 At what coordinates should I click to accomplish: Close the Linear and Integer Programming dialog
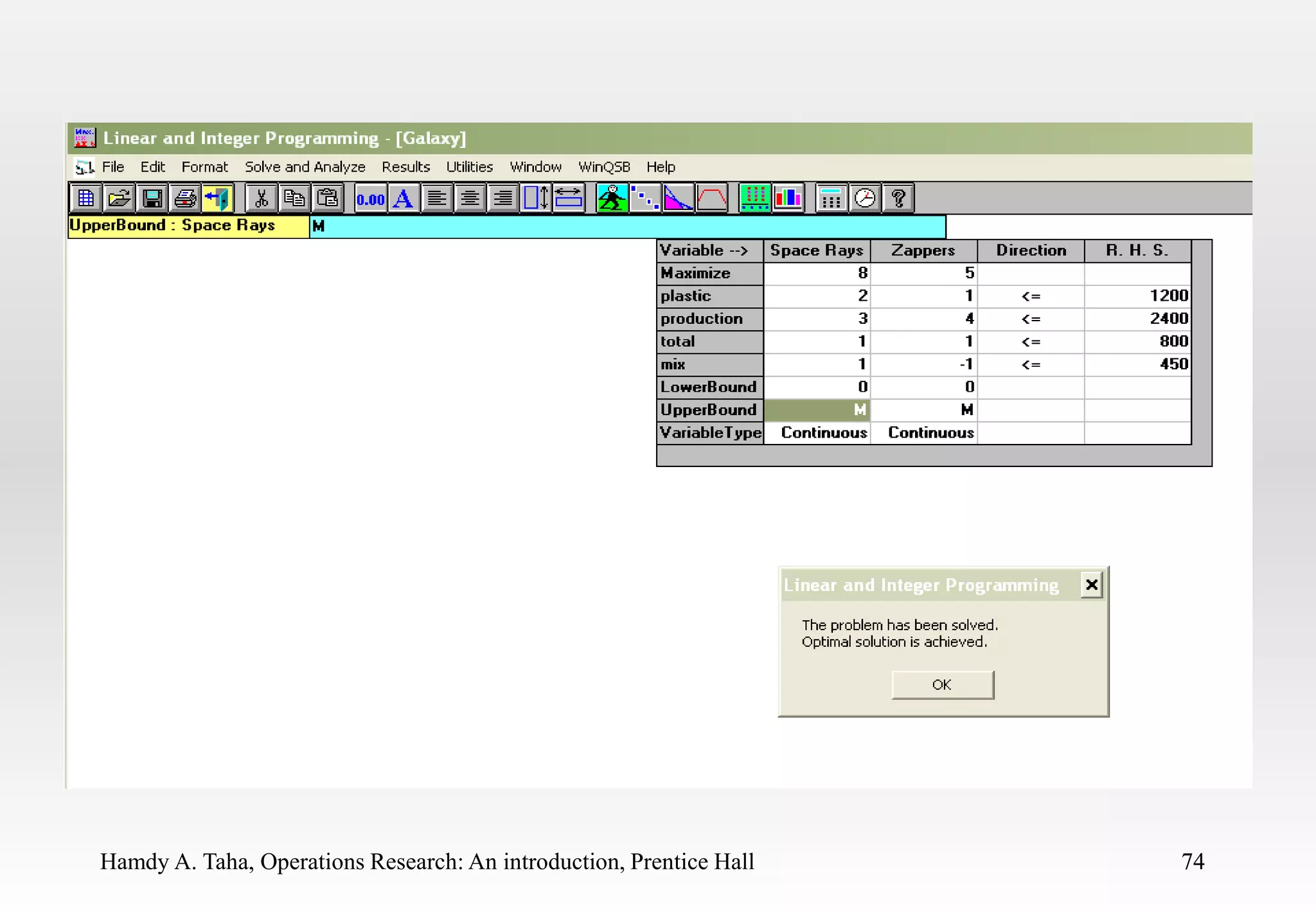(1090, 585)
